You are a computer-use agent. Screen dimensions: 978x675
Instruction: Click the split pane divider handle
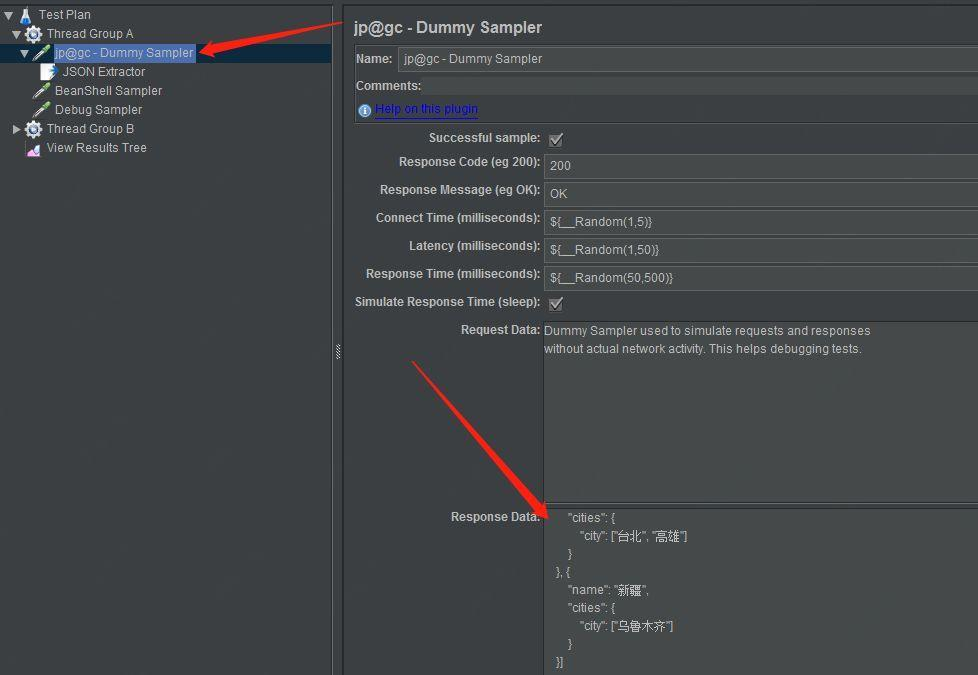click(x=338, y=352)
